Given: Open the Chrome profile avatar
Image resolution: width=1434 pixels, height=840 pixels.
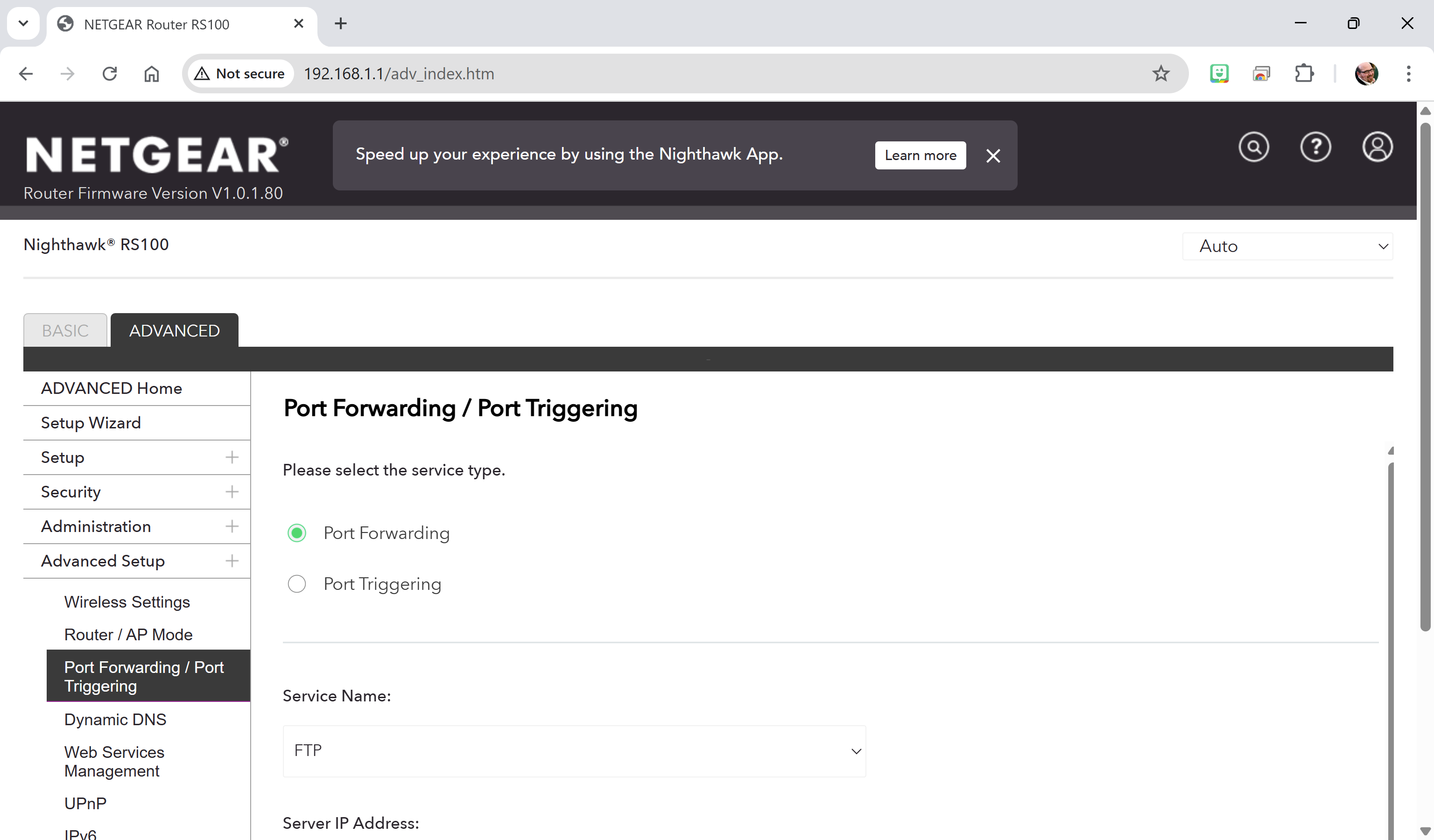Looking at the screenshot, I should (1366, 73).
